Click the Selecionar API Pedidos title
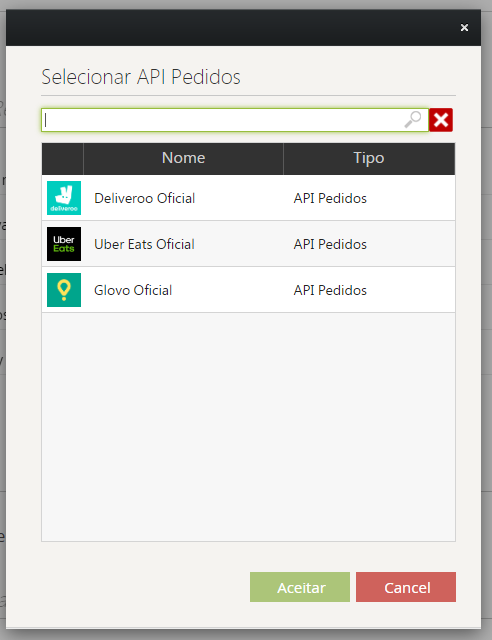Screen dimensions: 492x640 click(x=141, y=77)
